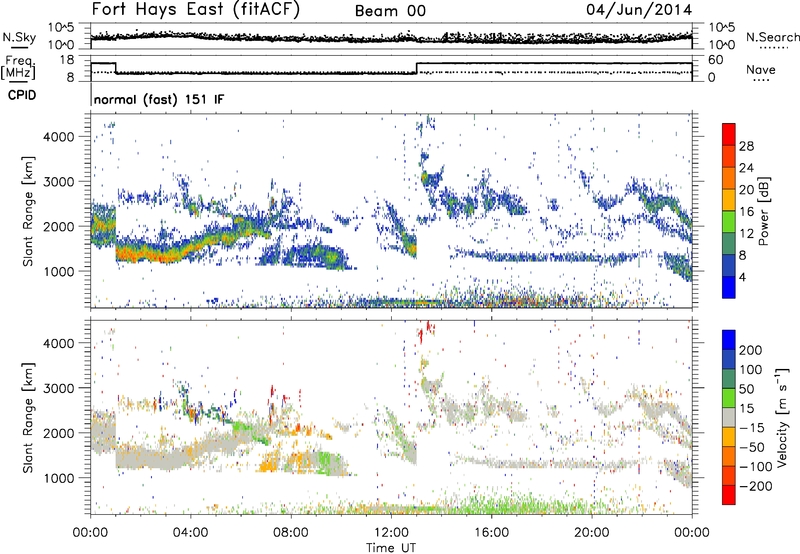The width and height of the screenshot is (800, 554).
Task: Click the date '04/Jun/2014'
Action: (x=639, y=10)
